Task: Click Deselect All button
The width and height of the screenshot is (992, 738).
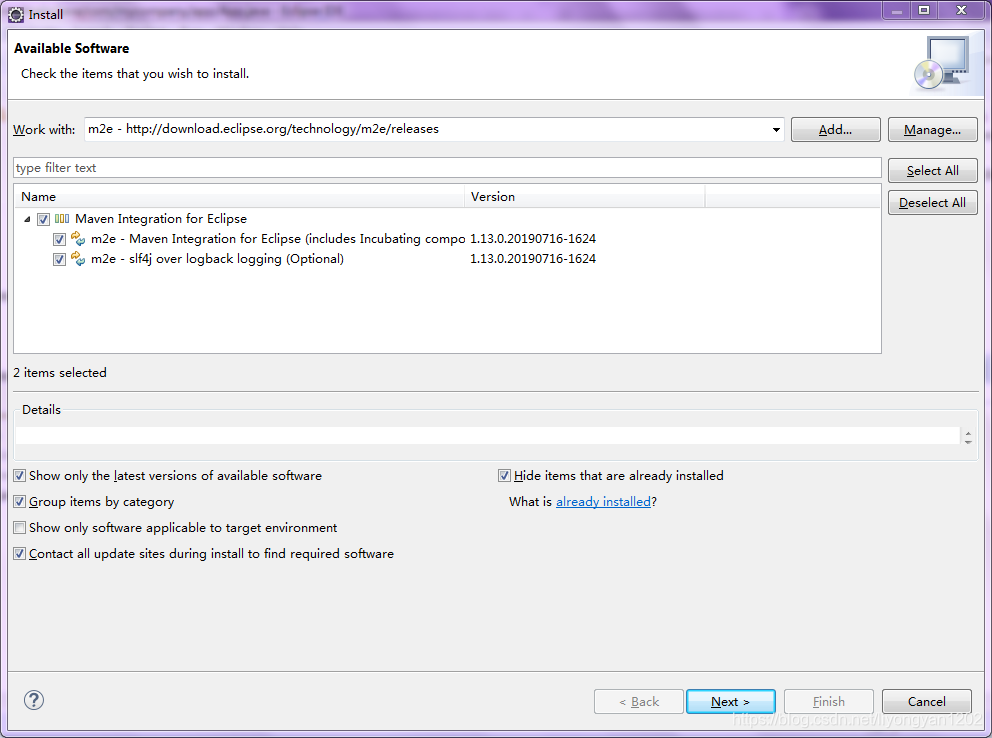Action: [933, 203]
